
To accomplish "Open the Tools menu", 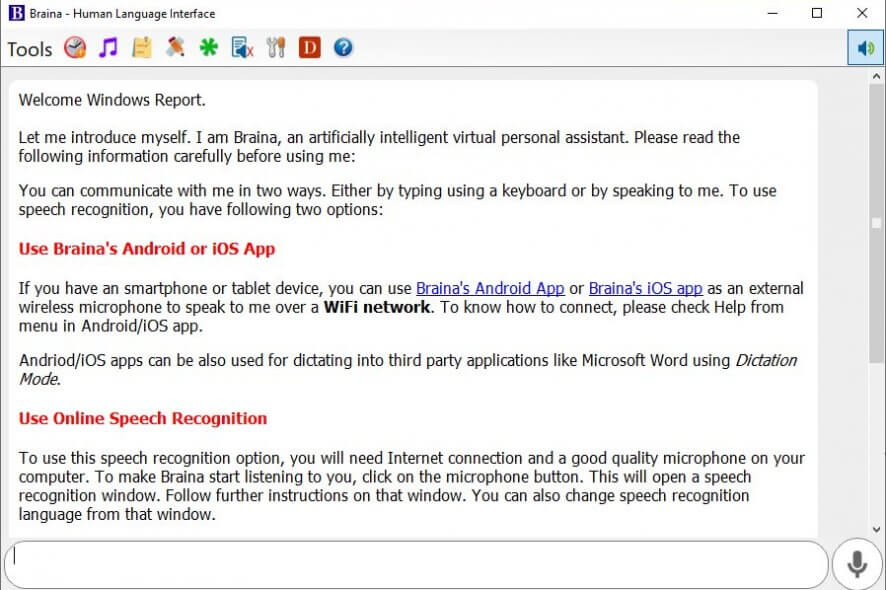I will tap(30, 49).
